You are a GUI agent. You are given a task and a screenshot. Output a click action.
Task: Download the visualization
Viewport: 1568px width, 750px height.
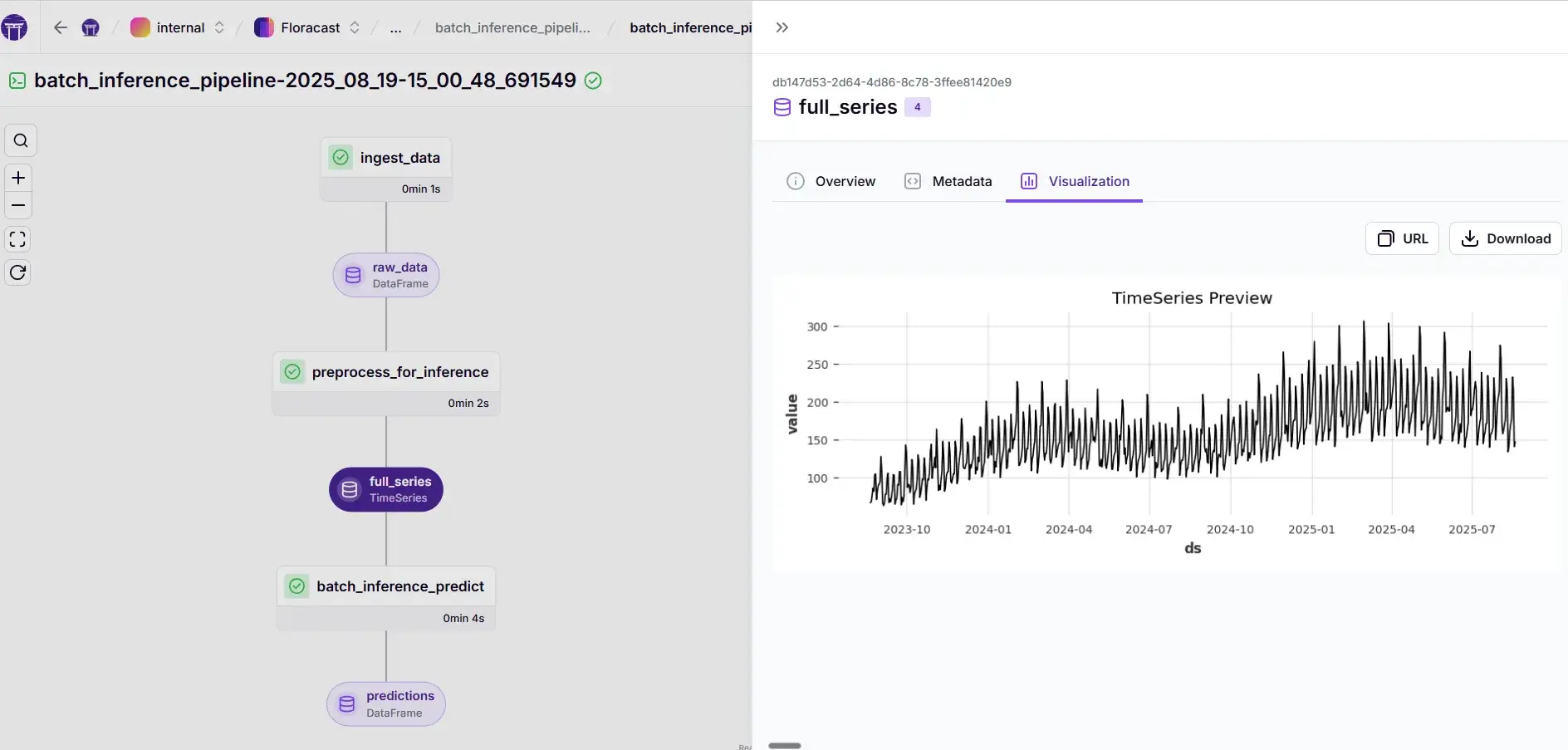[1505, 238]
